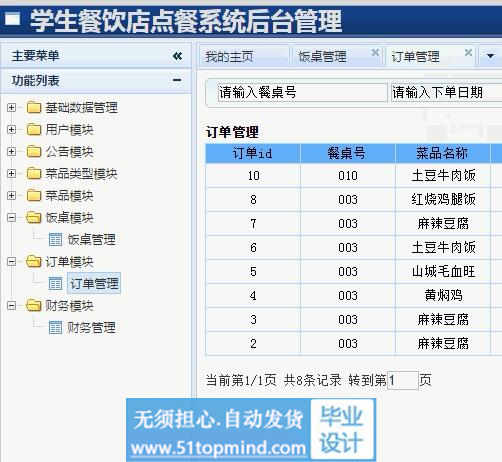Expand the 菜品类型模块 tree node
This screenshot has height=462, width=502.
point(11,173)
